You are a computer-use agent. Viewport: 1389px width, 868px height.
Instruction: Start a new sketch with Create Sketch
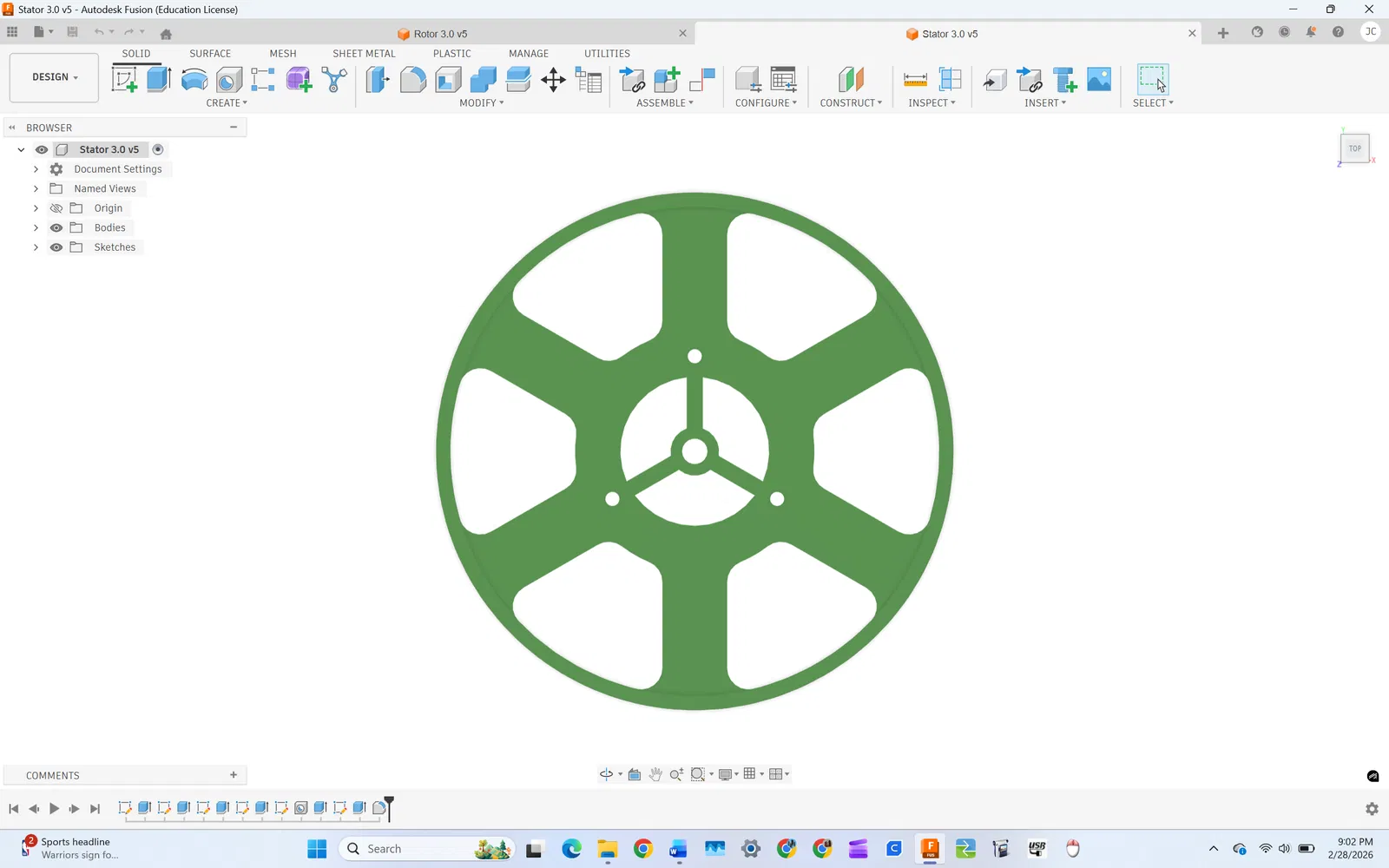coord(125,80)
